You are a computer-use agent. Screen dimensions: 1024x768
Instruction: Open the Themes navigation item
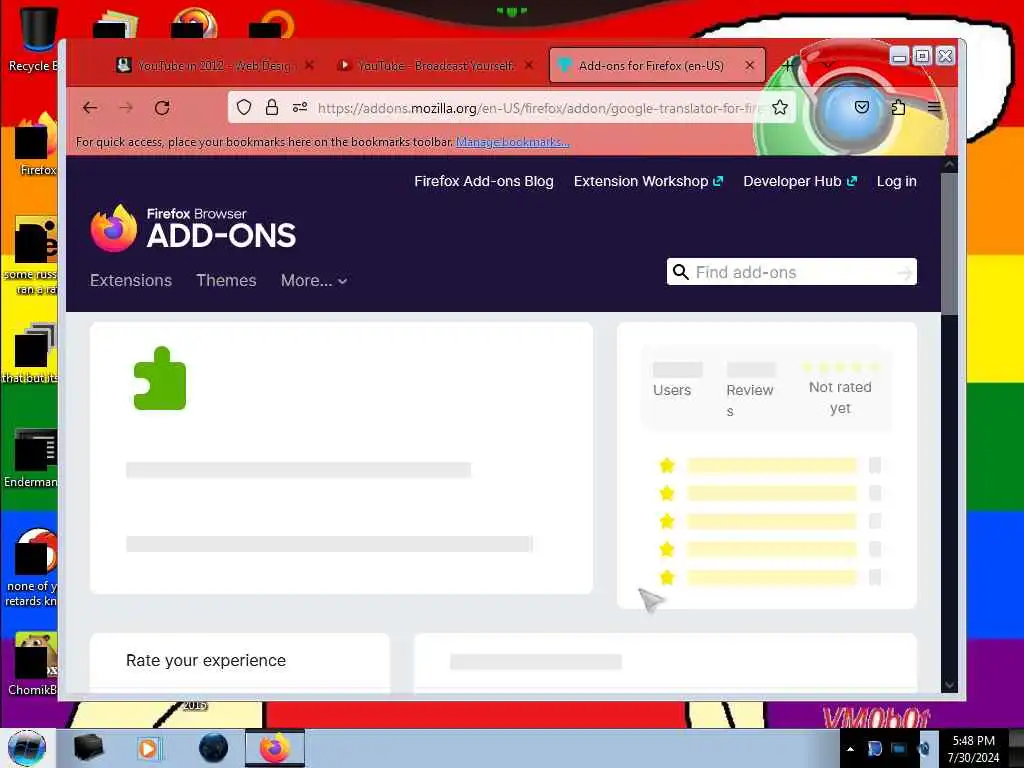[x=226, y=280]
